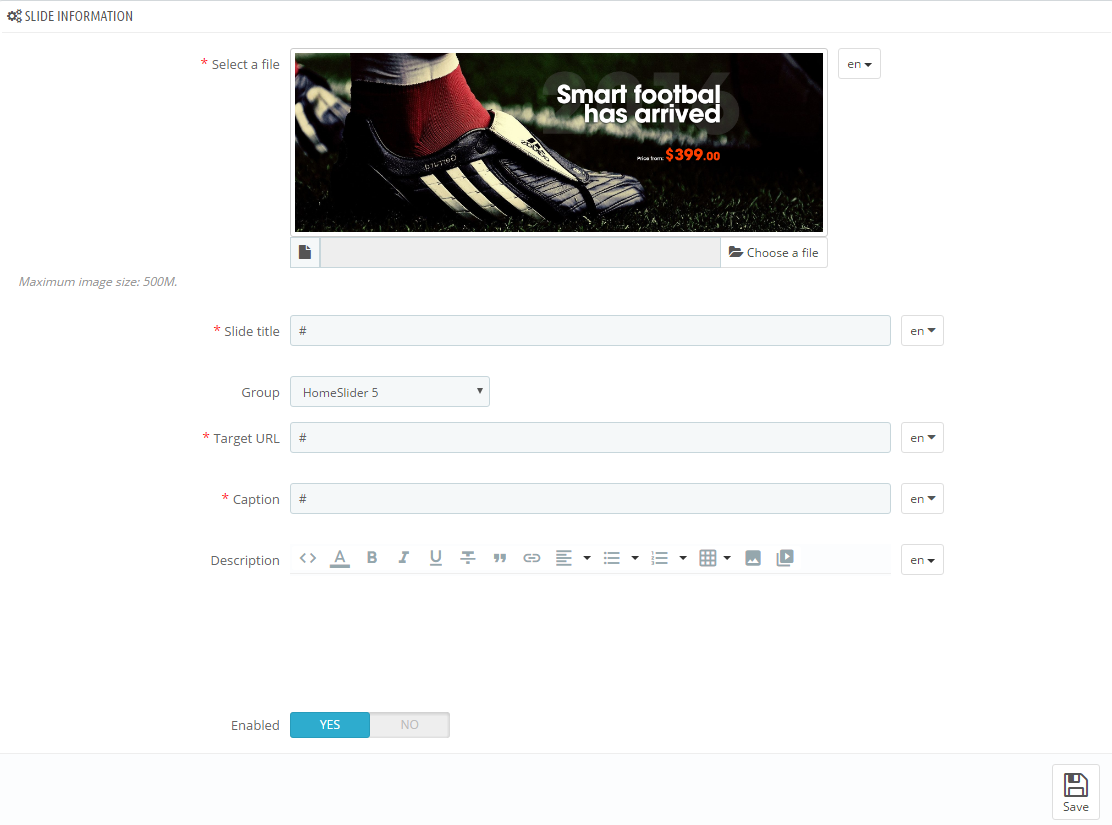This screenshot has width=1112, height=825.
Task: Click the file icon beside the upload field
Action: pos(305,253)
